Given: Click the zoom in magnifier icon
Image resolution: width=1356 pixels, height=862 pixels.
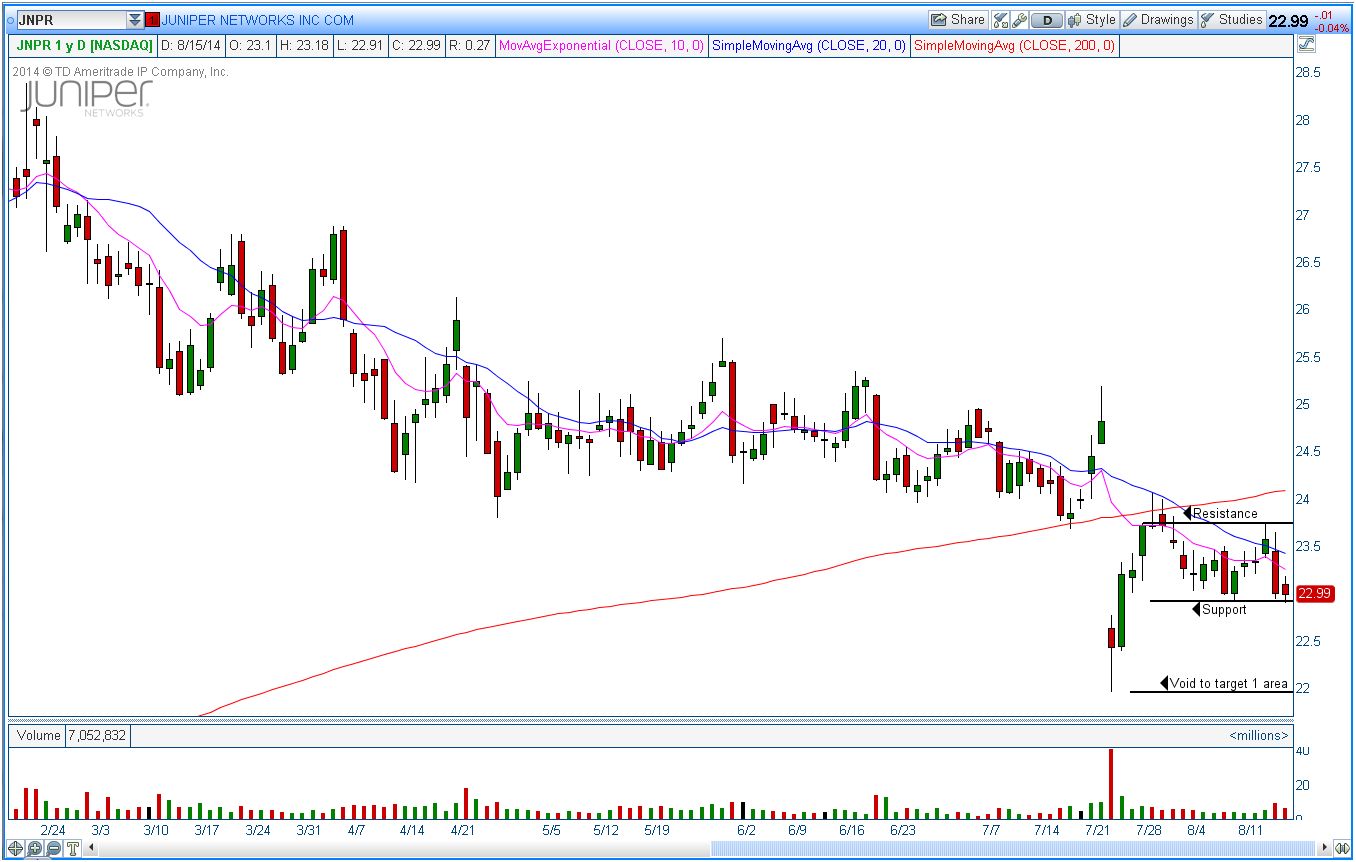Looking at the screenshot, I should coord(35,848).
